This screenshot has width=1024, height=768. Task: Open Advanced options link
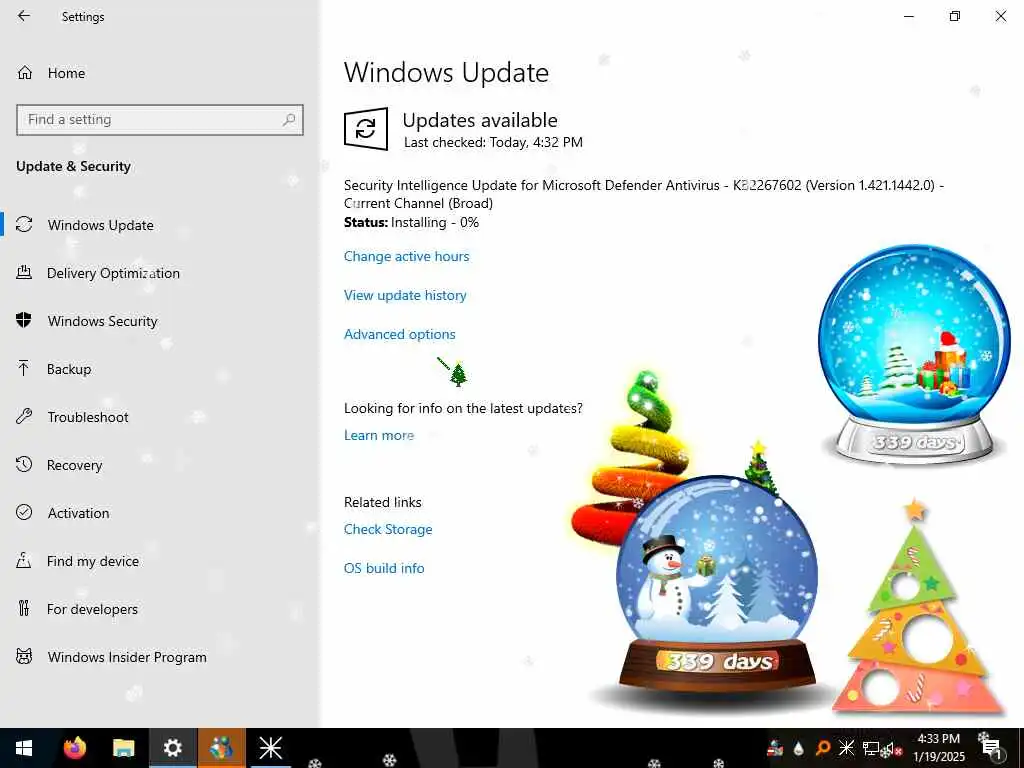[400, 334]
